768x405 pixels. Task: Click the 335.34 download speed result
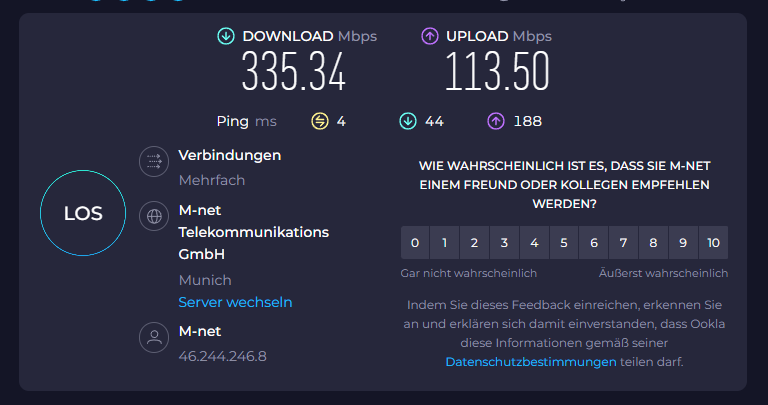coord(294,71)
